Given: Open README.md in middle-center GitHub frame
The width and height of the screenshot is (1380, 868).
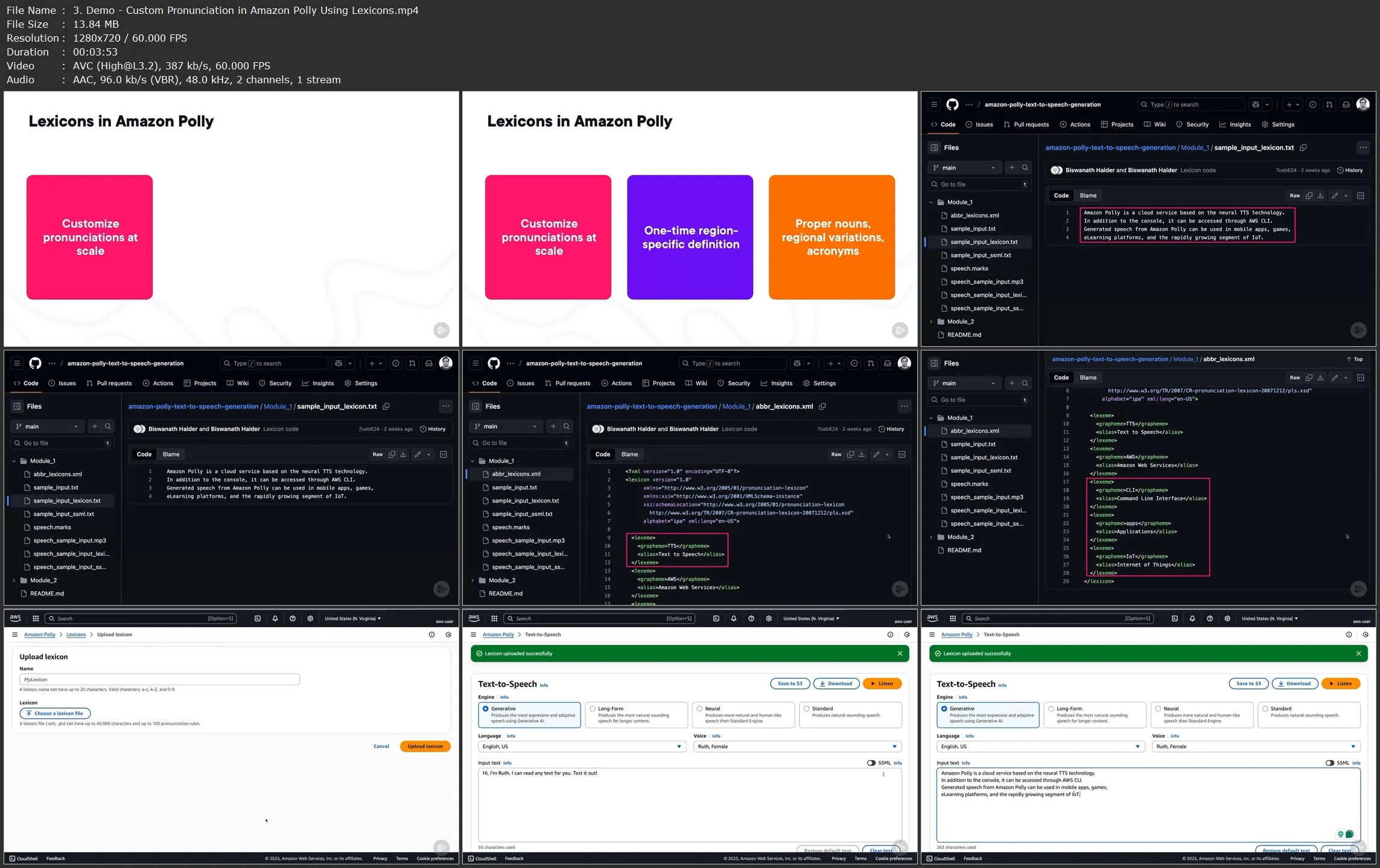Looking at the screenshot, I should 506,594.
